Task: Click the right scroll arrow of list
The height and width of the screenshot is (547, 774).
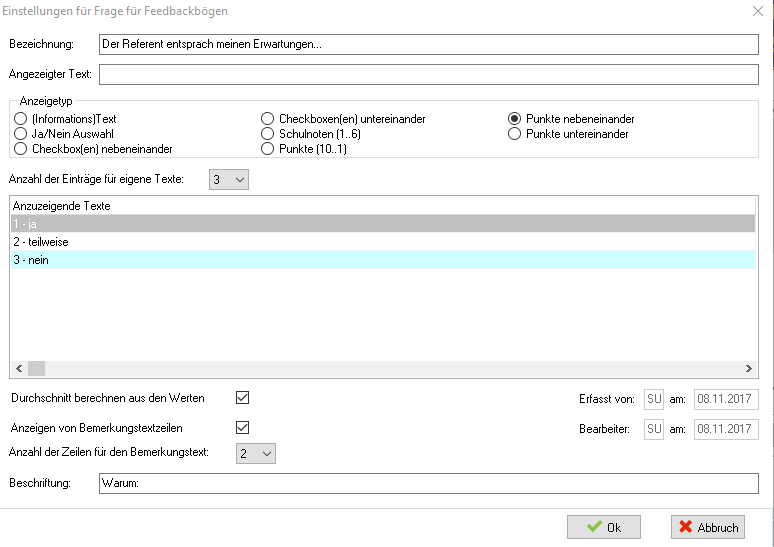Action: (x=748, y=368)
